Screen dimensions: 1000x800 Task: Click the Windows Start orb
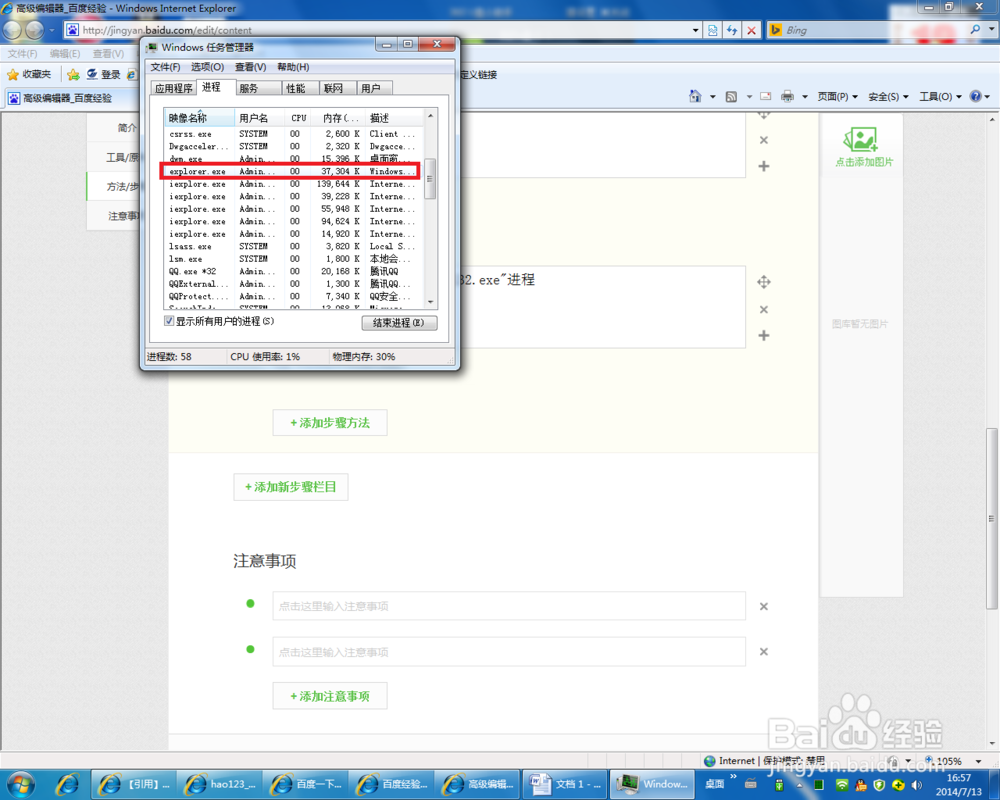coord(20,784)
